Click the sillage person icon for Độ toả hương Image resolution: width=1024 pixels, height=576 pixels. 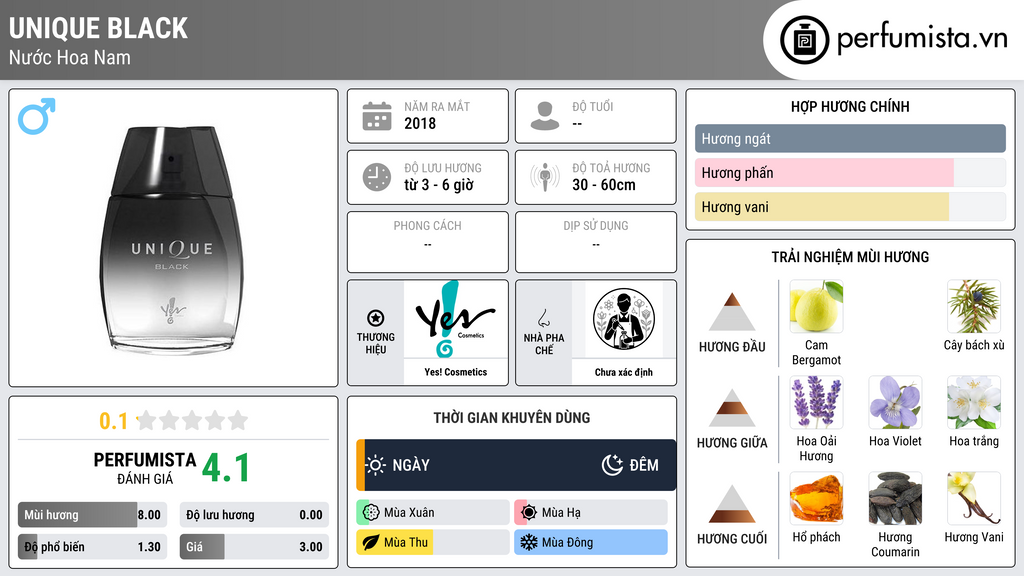545,177
